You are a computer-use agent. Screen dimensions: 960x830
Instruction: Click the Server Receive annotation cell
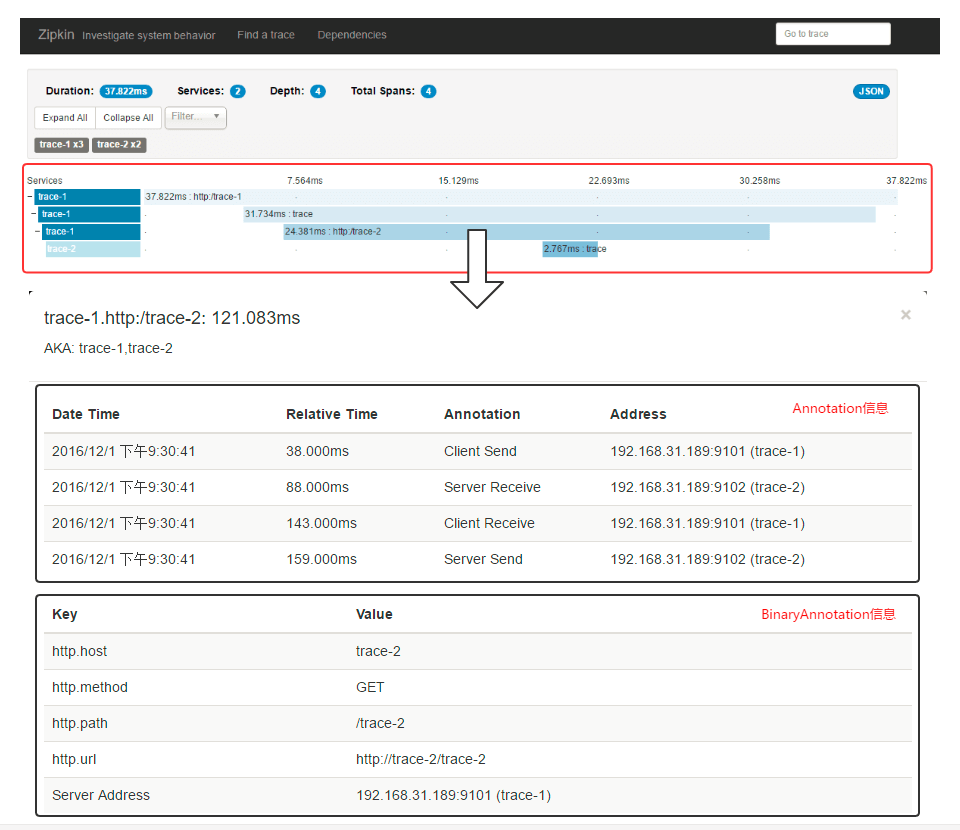pos(492,487)
